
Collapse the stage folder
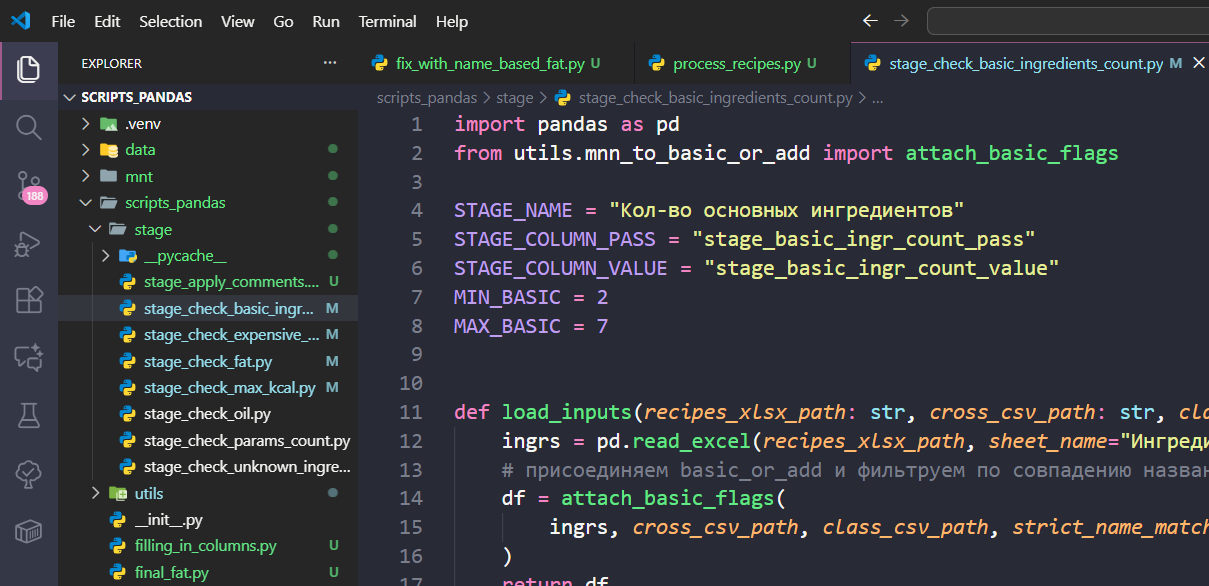tap(96, 229)
